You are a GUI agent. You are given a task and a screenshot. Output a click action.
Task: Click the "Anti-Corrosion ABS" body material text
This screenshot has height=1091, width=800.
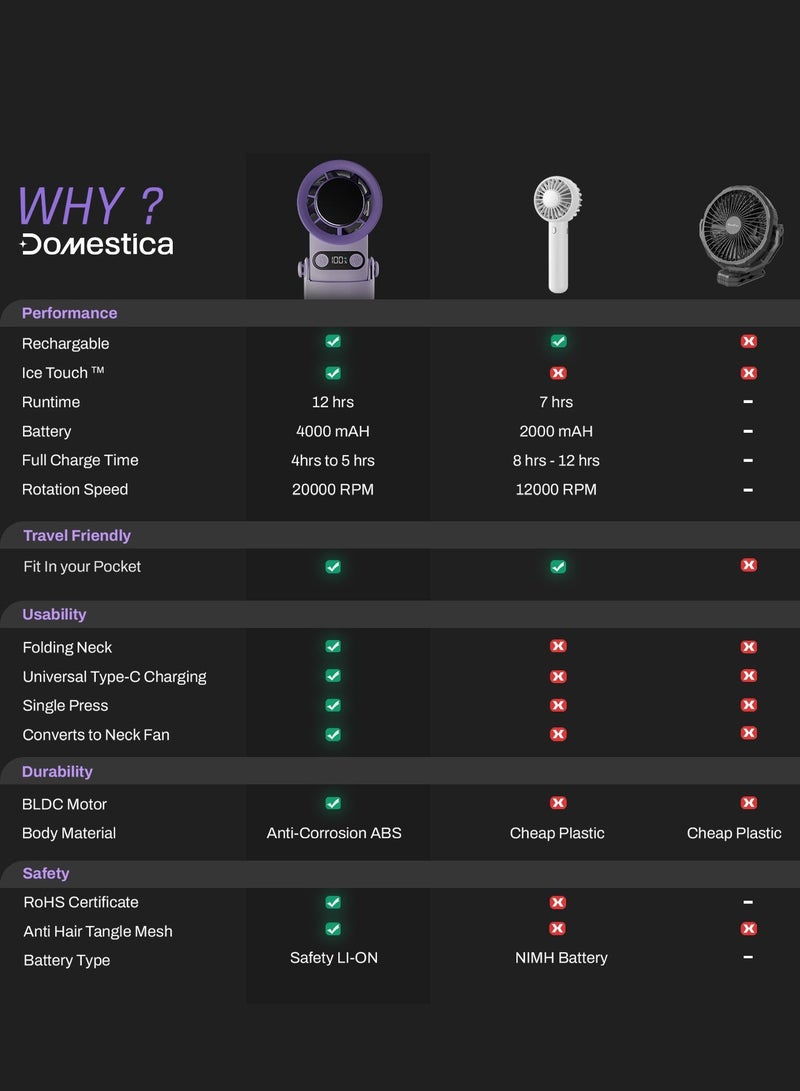pyautogui.click(x=334, y=833)
